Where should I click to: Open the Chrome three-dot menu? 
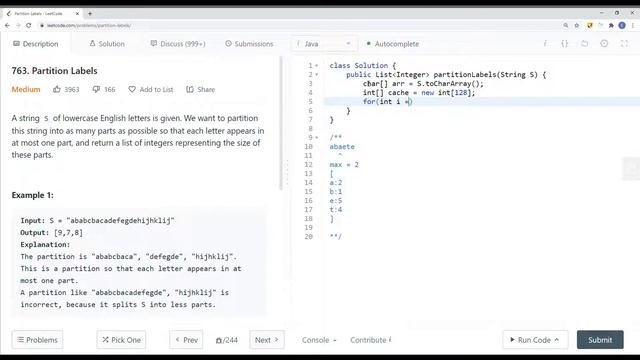tap(633, 25)
